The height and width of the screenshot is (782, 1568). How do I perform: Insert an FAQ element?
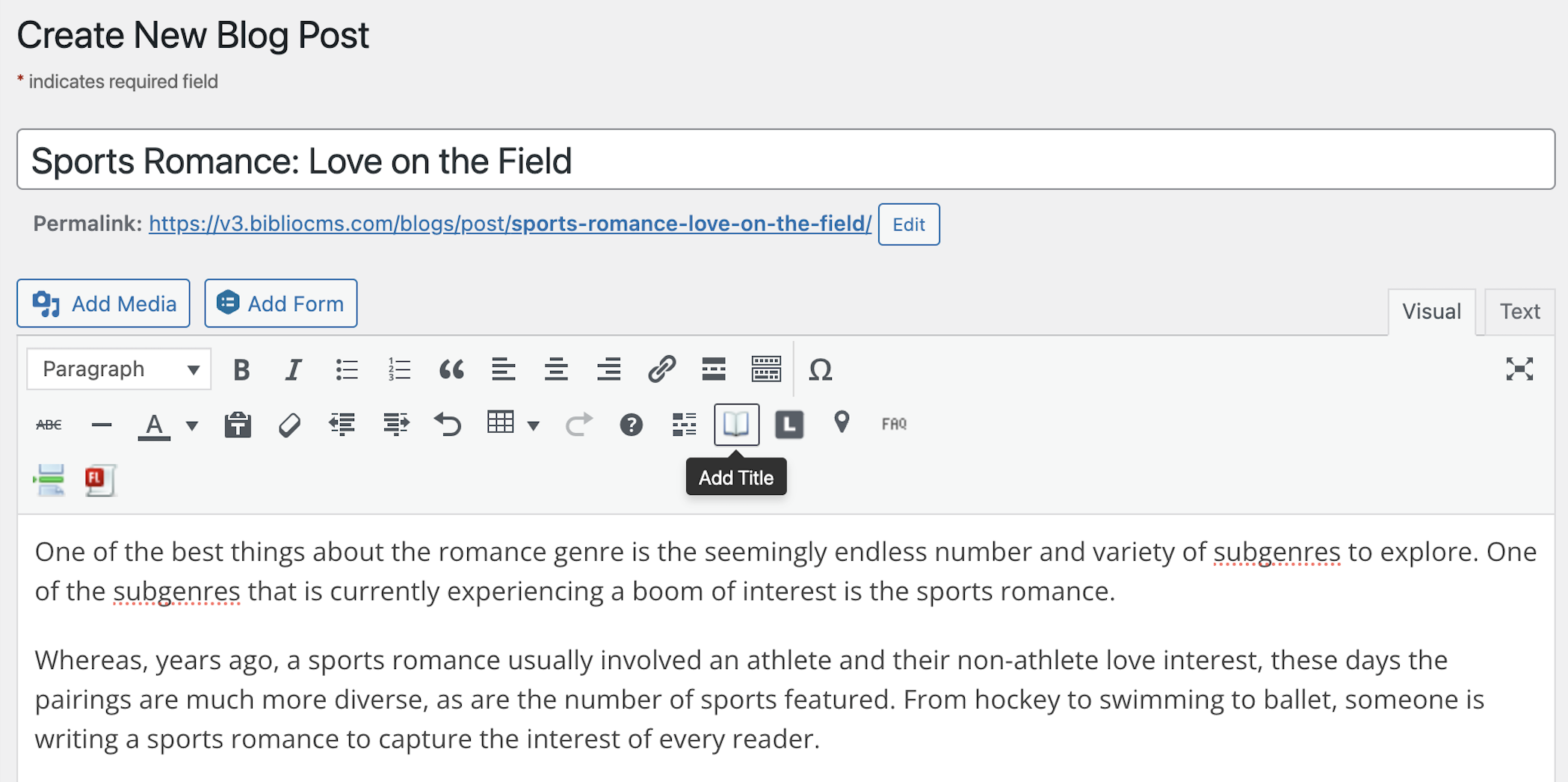[894, 423]
